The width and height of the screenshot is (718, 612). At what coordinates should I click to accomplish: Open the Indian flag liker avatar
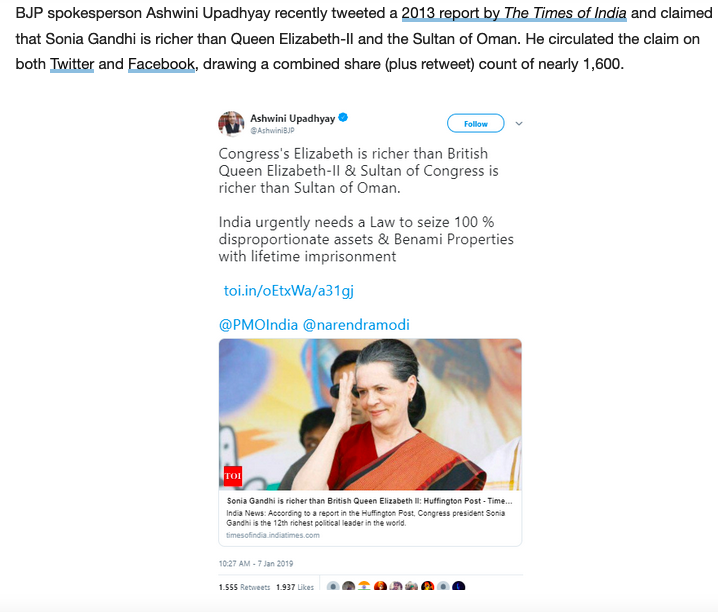pos(364,586)
